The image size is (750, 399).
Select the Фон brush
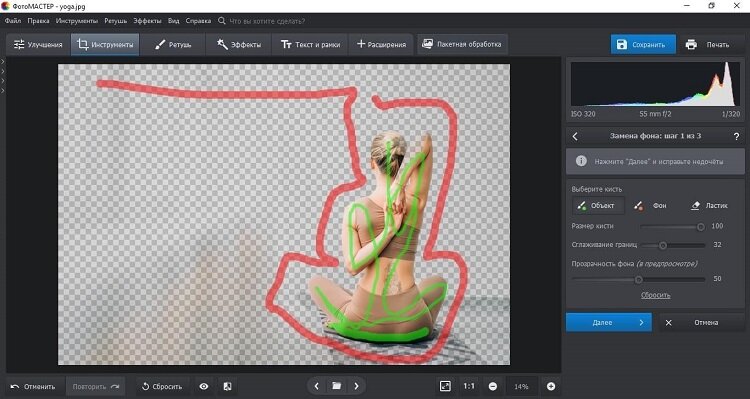[652, 206]
